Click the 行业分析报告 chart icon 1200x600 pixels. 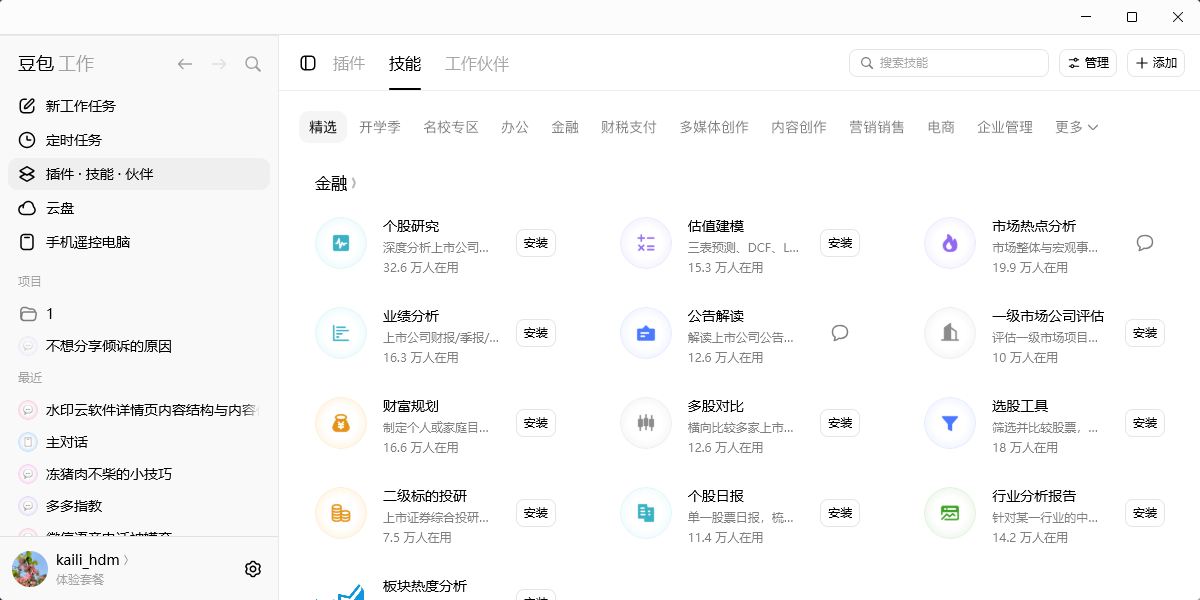click(x=950, y=513)
